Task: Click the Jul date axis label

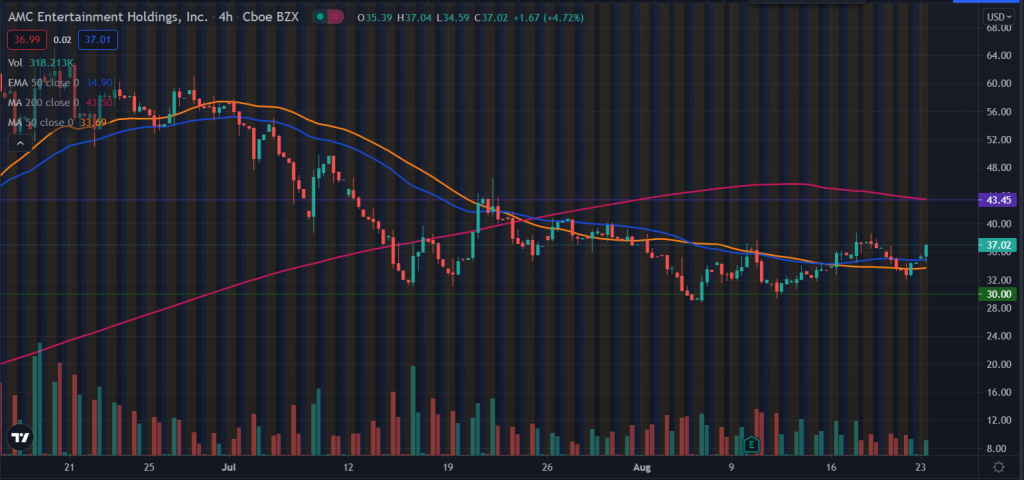Action: pos(228,468)
